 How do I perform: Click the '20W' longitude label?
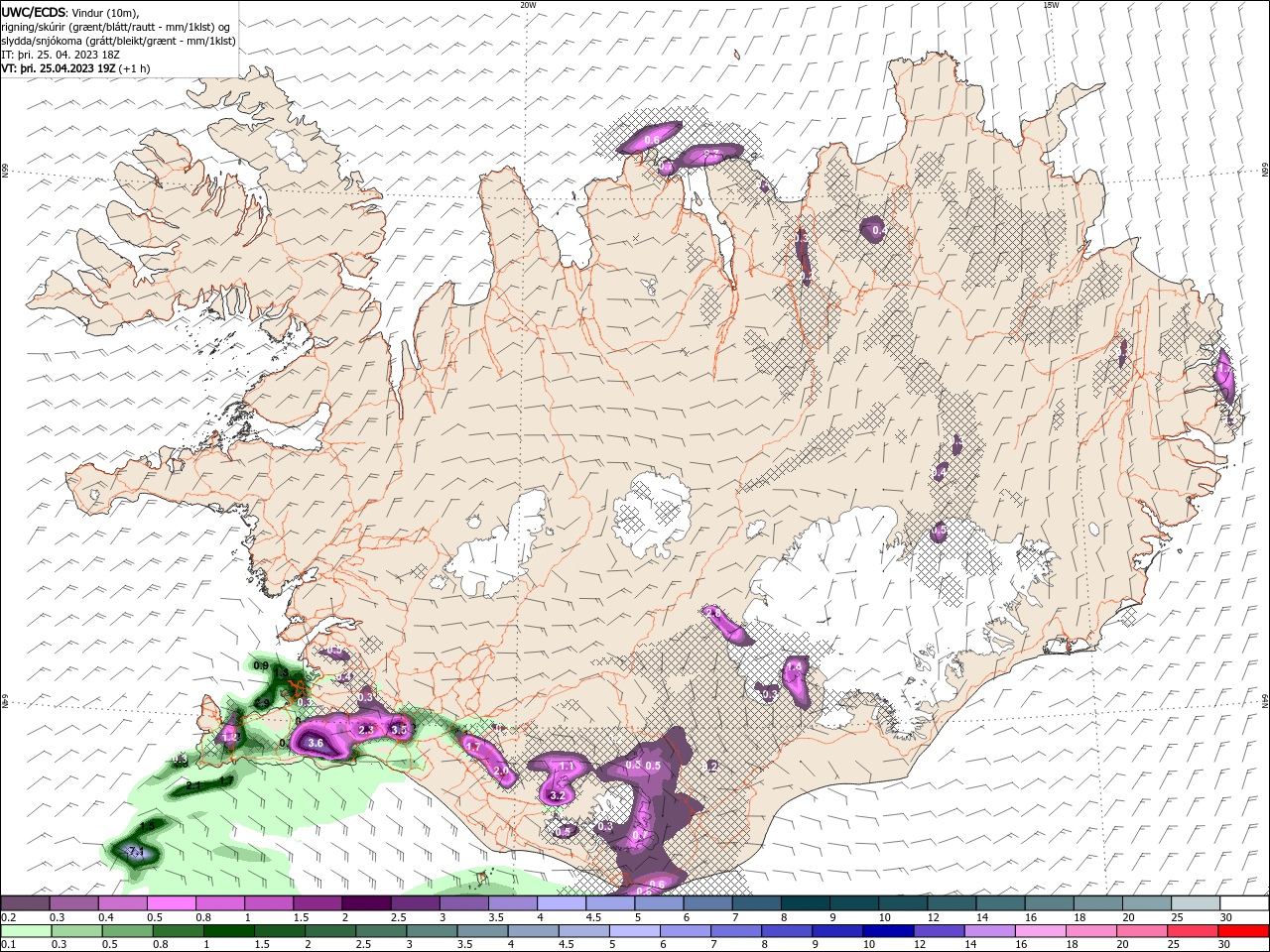pos(528,5)
